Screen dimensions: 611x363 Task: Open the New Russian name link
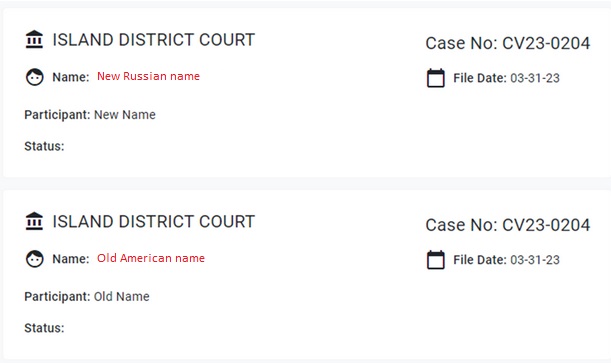point(148,76)
